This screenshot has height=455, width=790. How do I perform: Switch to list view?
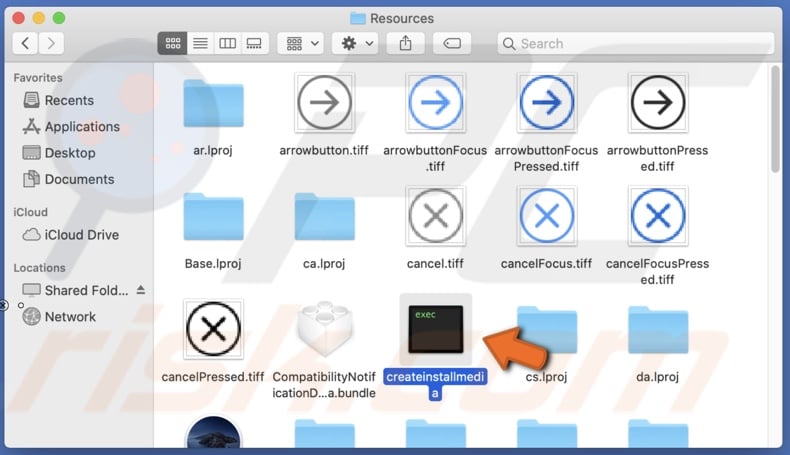[200, 43]
